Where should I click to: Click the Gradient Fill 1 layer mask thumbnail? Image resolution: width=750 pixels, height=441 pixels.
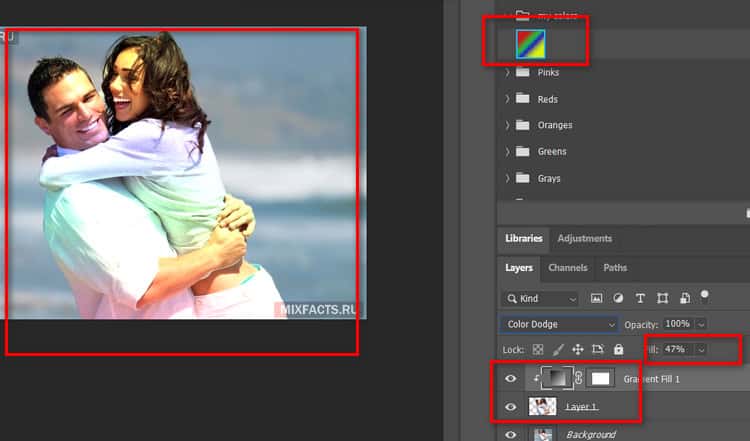tap(601, 379)
